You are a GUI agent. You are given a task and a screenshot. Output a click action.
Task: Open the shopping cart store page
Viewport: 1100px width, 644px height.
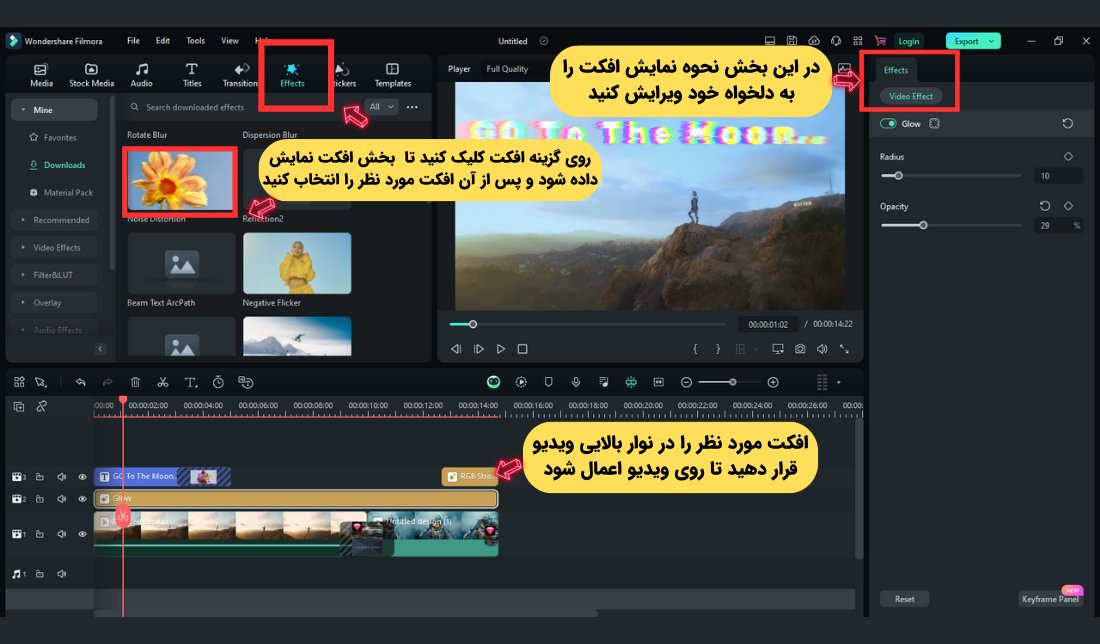[880, 40]
